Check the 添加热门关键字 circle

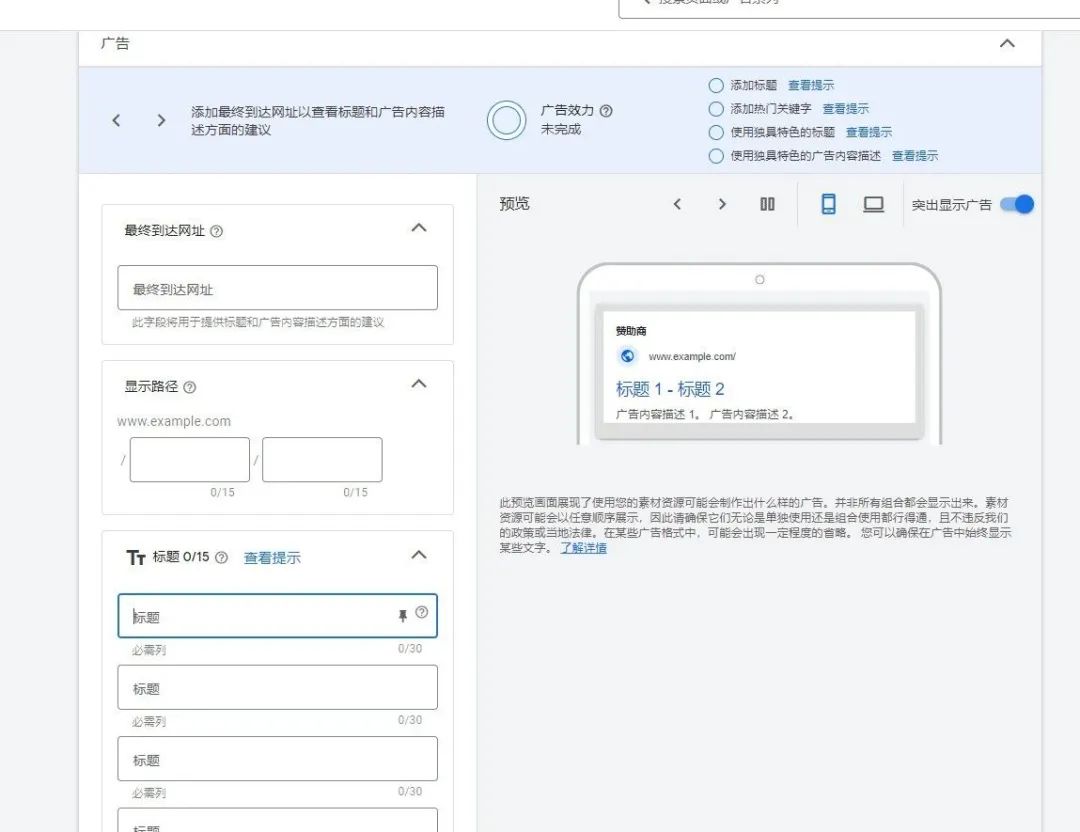(x=715, y=108)
